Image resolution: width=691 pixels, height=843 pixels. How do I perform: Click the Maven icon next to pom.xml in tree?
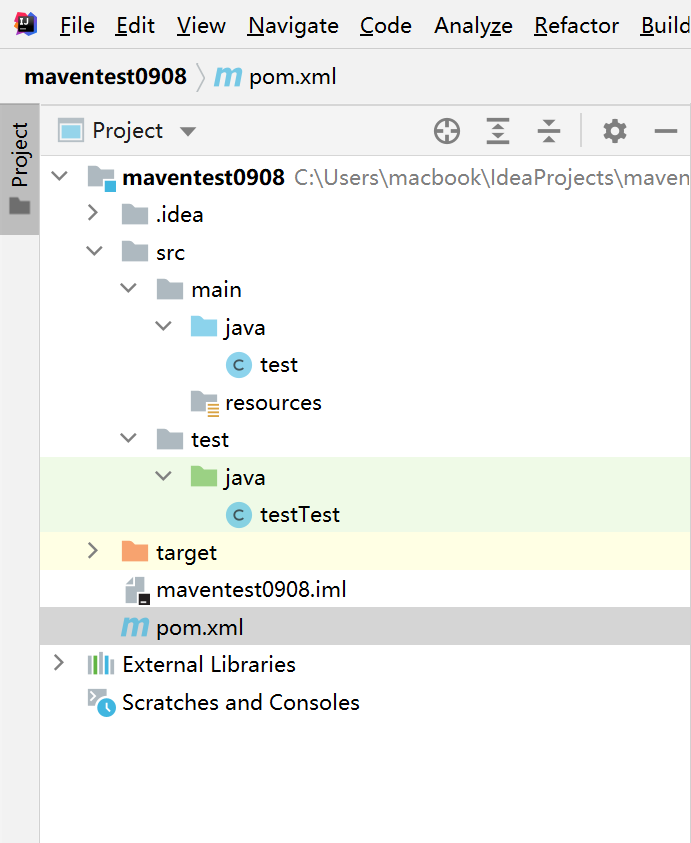[135, 627]
